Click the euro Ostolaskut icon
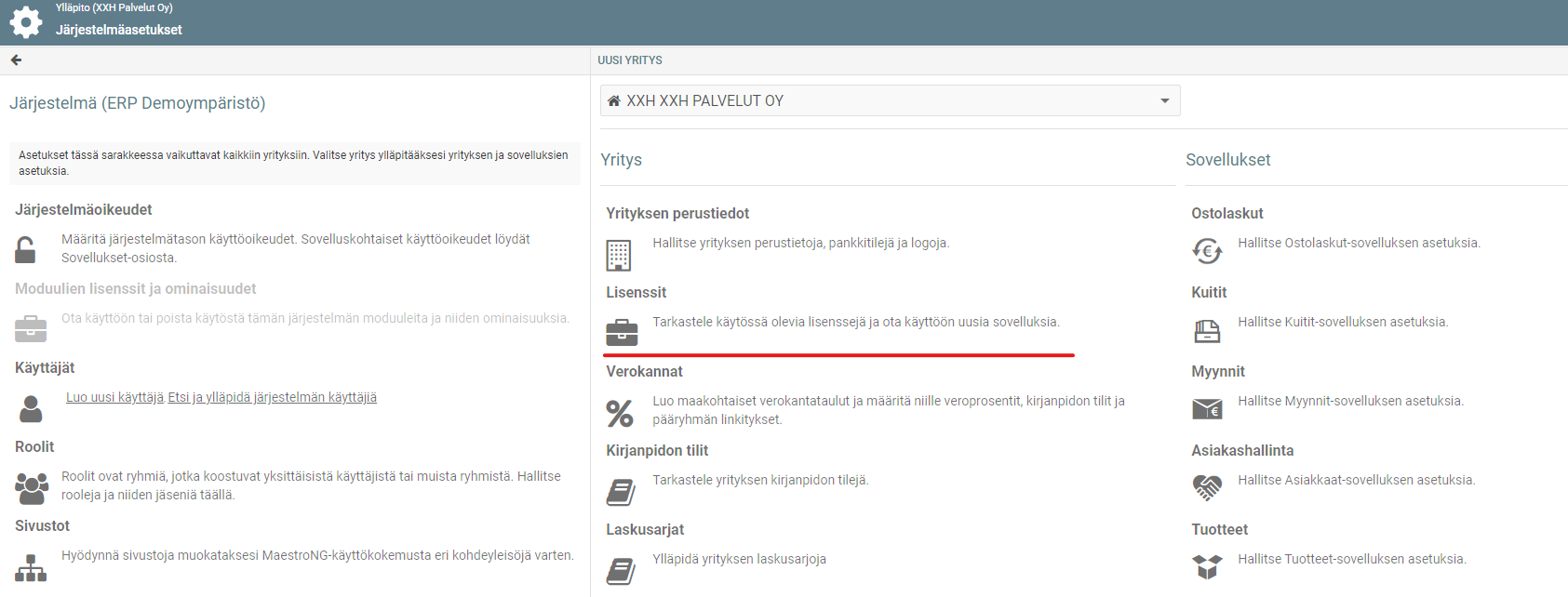Image resolution: width=1568 pixels, height=597 pixels. pyautogui.click(x=1208, y=251)
